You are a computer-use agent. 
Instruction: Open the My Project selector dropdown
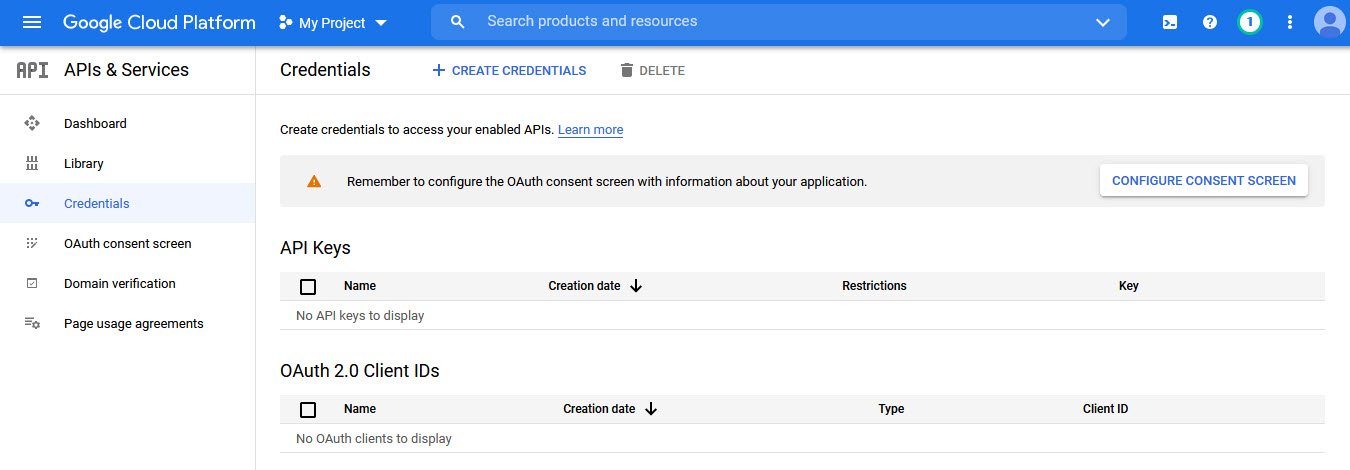pos(333,22)
